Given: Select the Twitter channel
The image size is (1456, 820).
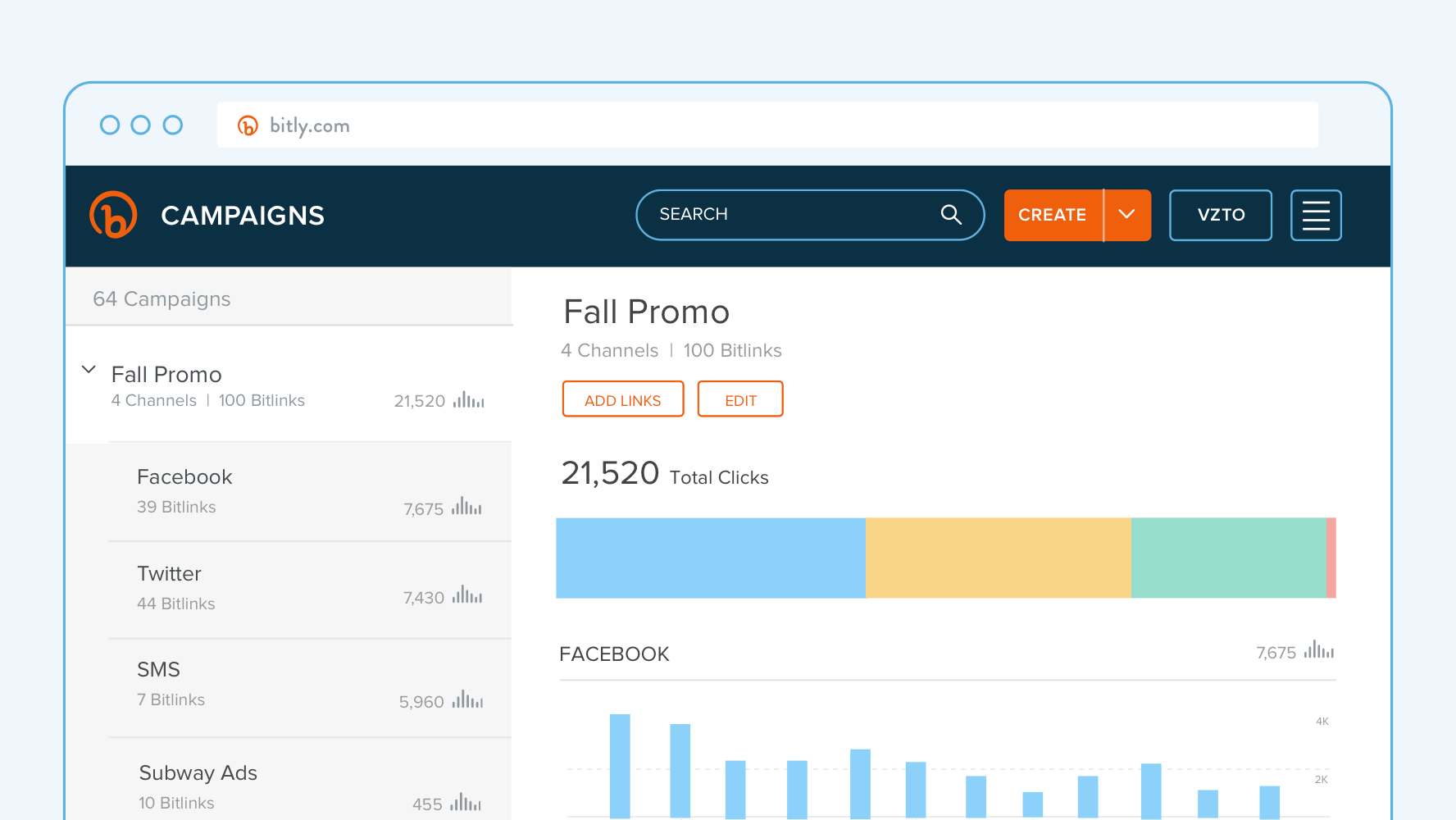Looking at the screenshot, I should click(x=170, y=574).
